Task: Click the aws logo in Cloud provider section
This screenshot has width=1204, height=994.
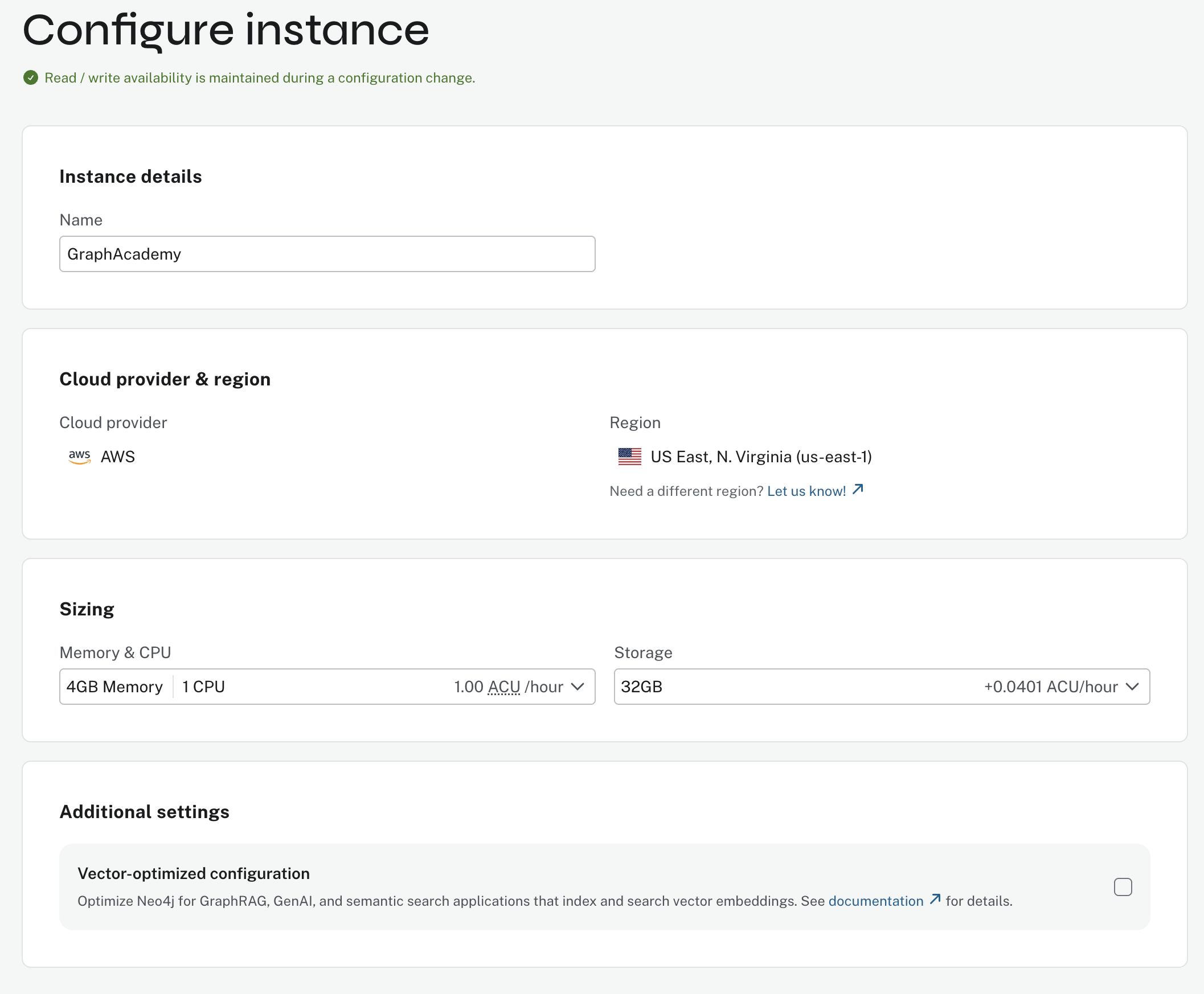Action: tap(80, 457)
